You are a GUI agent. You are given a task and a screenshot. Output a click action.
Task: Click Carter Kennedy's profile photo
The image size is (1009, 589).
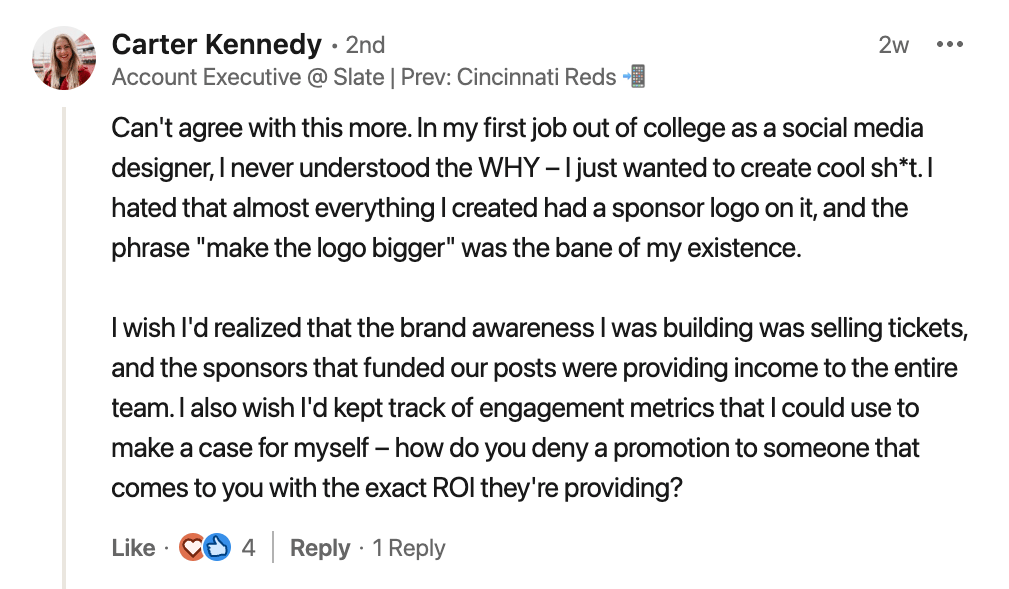pos(63,57)
